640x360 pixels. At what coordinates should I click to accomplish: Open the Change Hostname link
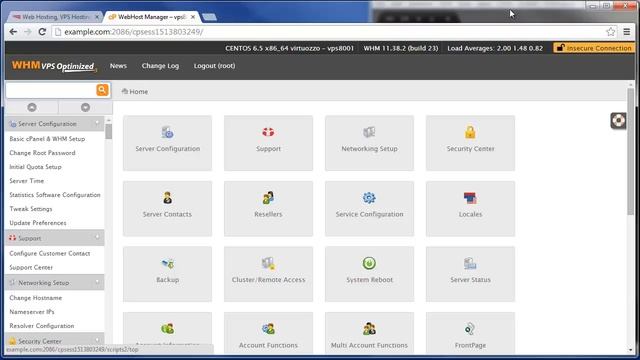point(36,298)
